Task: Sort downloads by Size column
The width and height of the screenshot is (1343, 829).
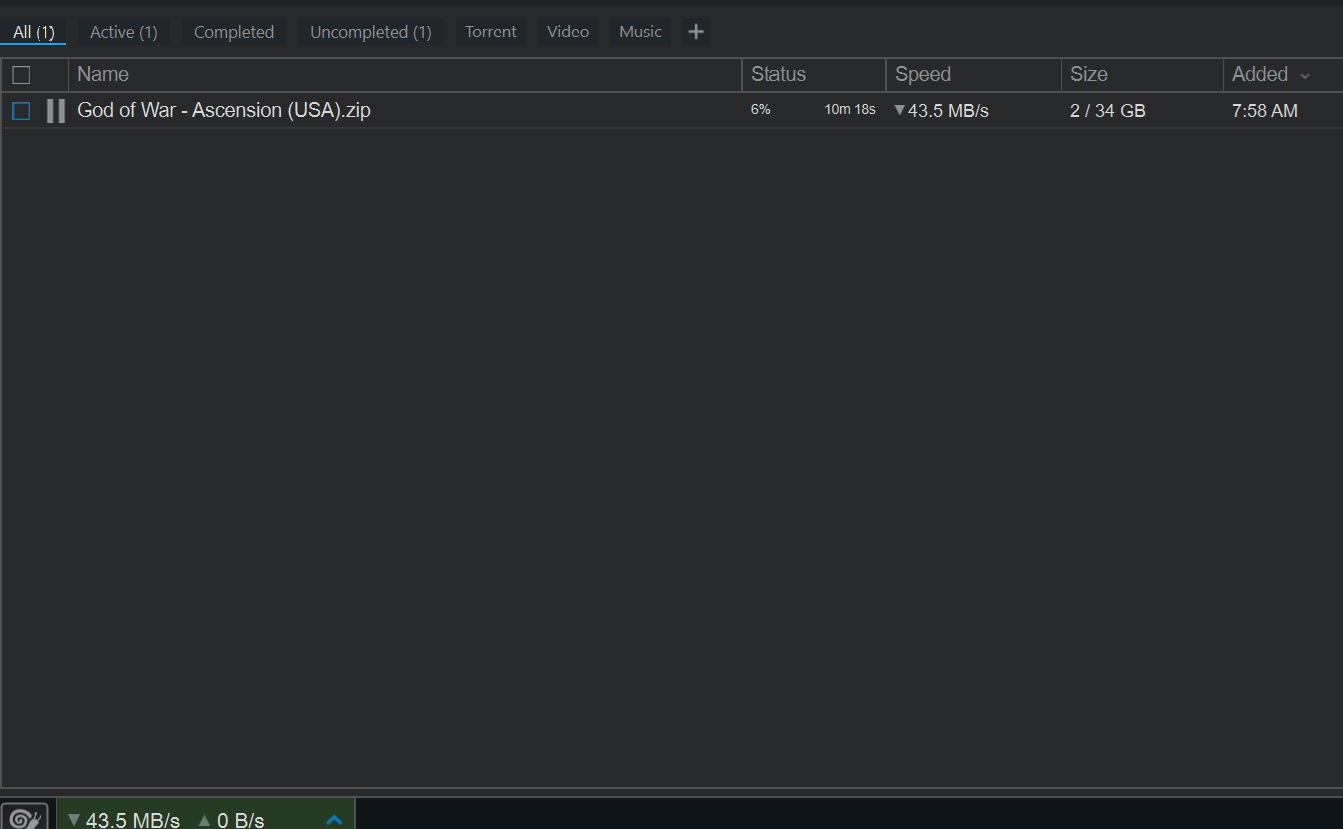Action: 1142,74
